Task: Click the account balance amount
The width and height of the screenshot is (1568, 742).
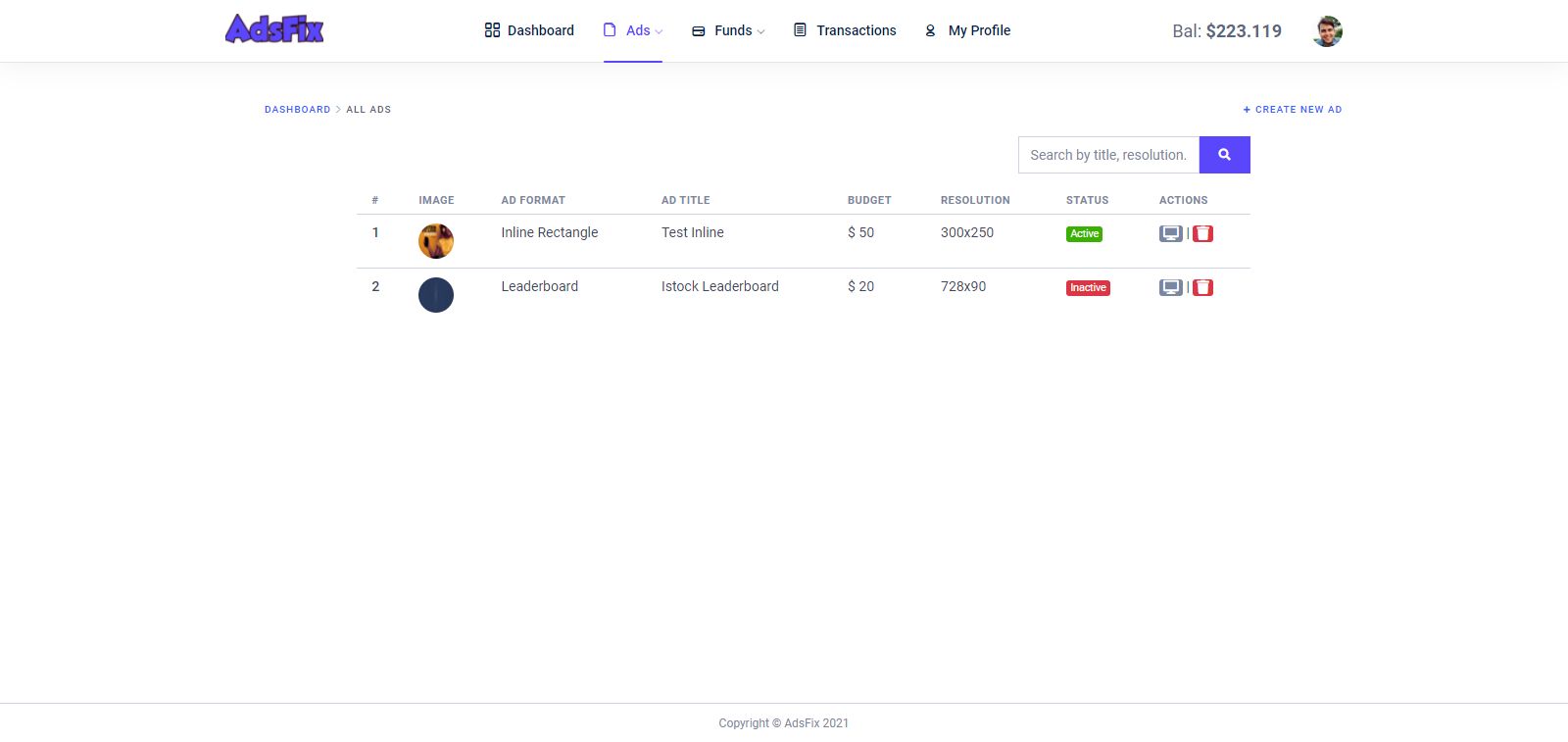Action: [x=1243, y=31]
